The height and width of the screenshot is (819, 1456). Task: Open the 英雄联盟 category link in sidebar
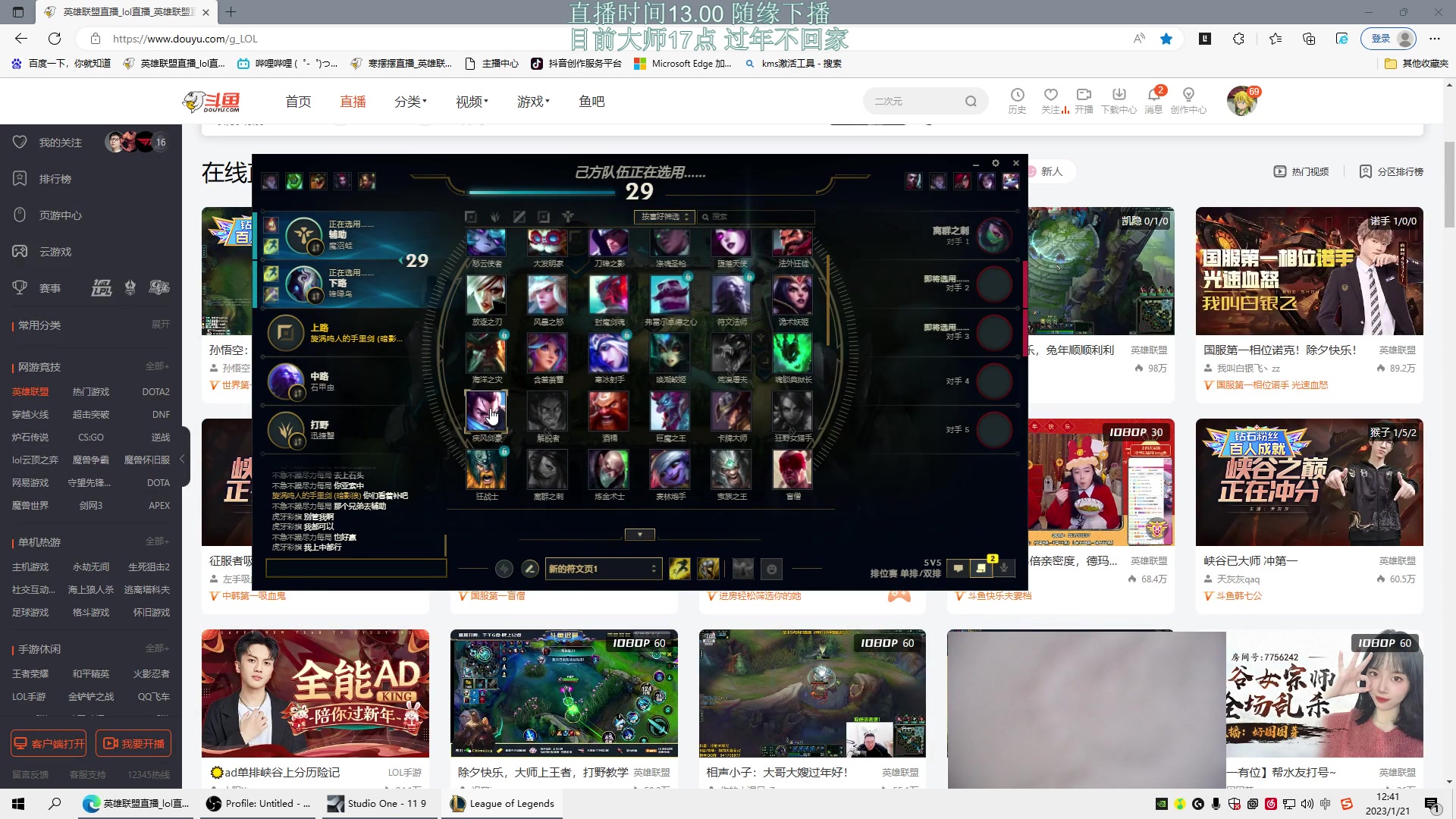coord(30,392)
